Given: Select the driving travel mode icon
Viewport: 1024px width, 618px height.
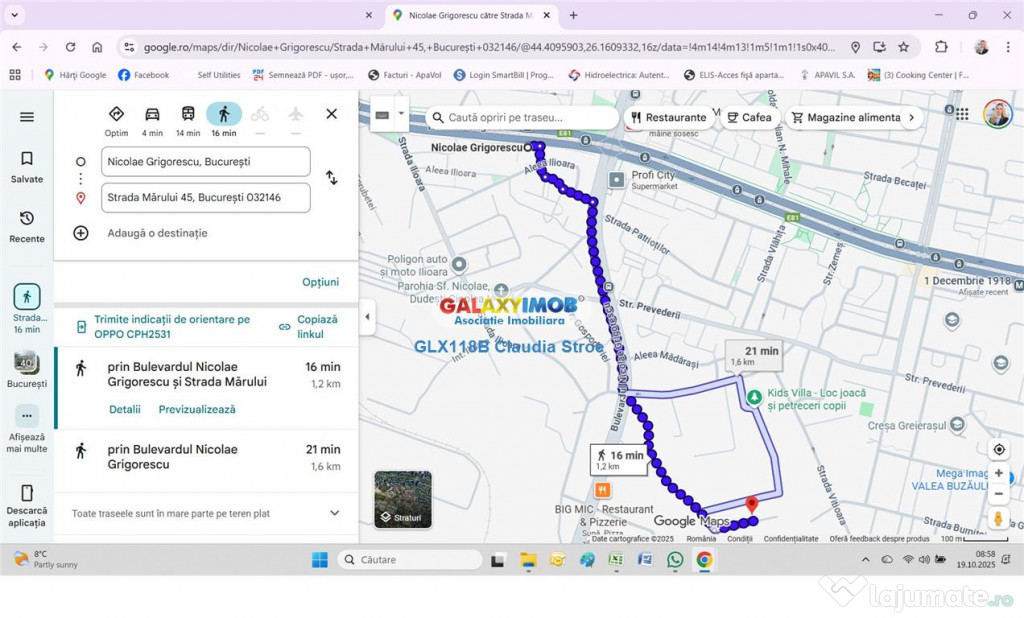Looking at the screenshot, I should pyautogui.click(x=152, y=114).
